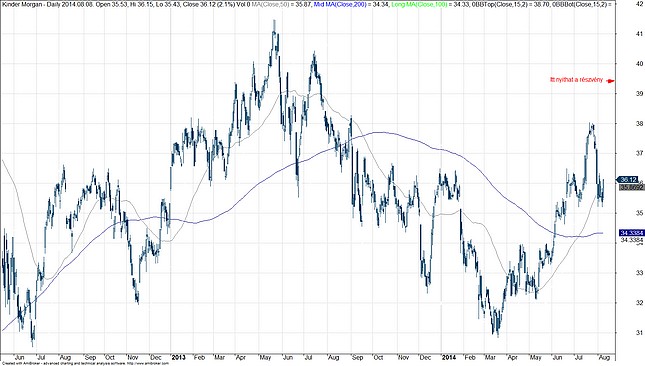Open the amibroker.com link in the footer
This screenshot has height=366, width=645.
click(148, 364)
